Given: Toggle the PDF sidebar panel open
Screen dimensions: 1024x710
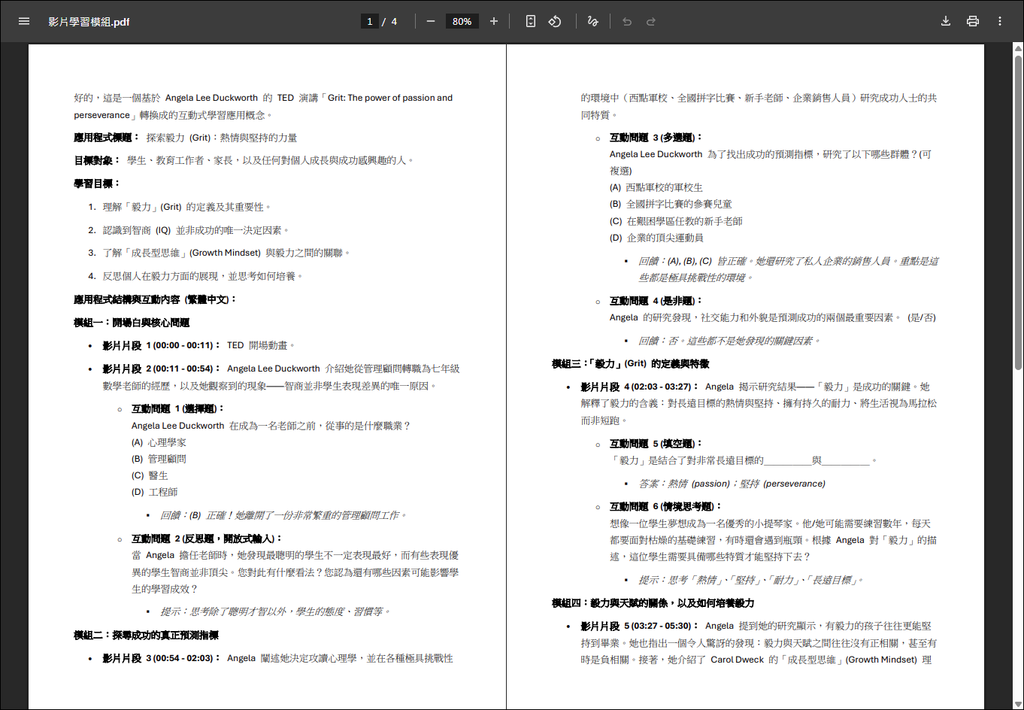Looking at the screenshot, I should (x=23, y=20).
